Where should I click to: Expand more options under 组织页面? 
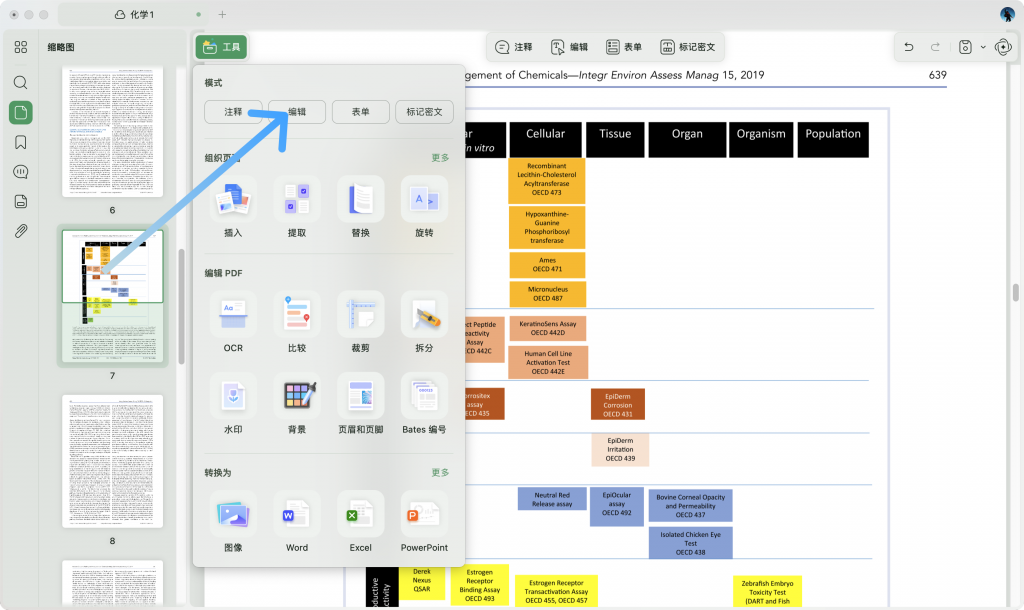(440, 158)
